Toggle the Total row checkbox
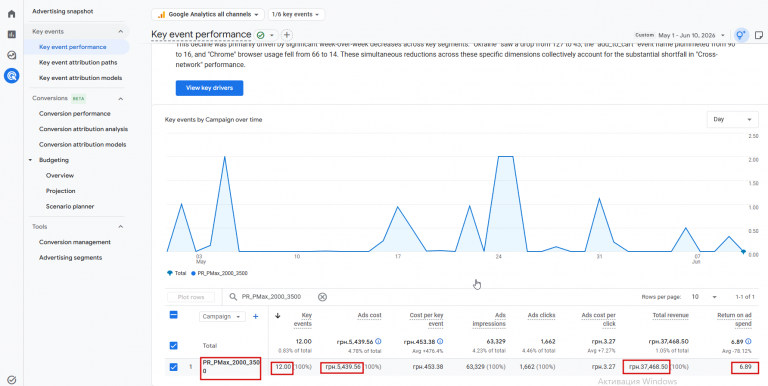Image resolution: width=768 pixels, height=386 pixels. (173, 345)
